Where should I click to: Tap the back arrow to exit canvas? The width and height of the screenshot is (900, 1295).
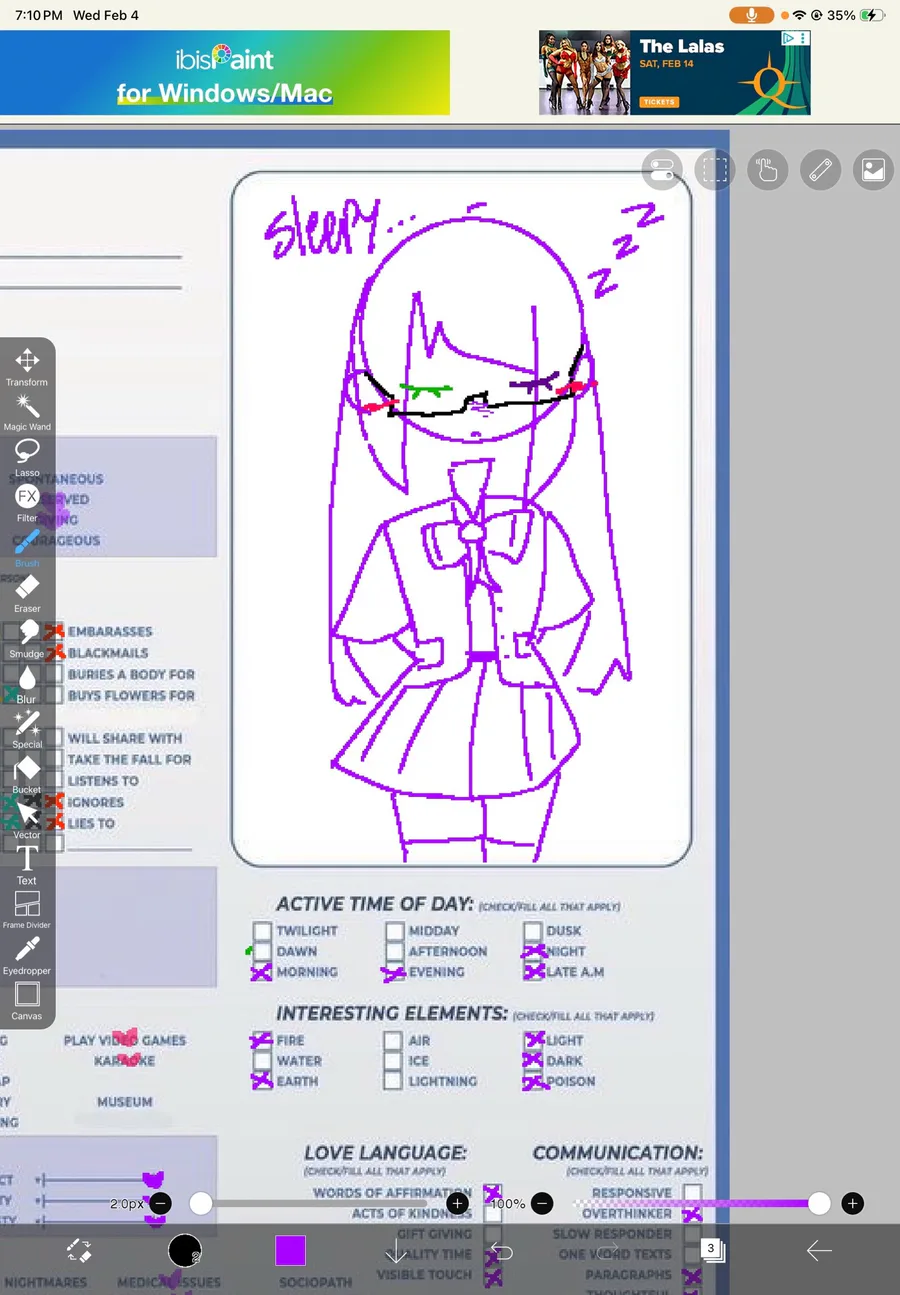pyautogui.click(x=819, y=1250)
